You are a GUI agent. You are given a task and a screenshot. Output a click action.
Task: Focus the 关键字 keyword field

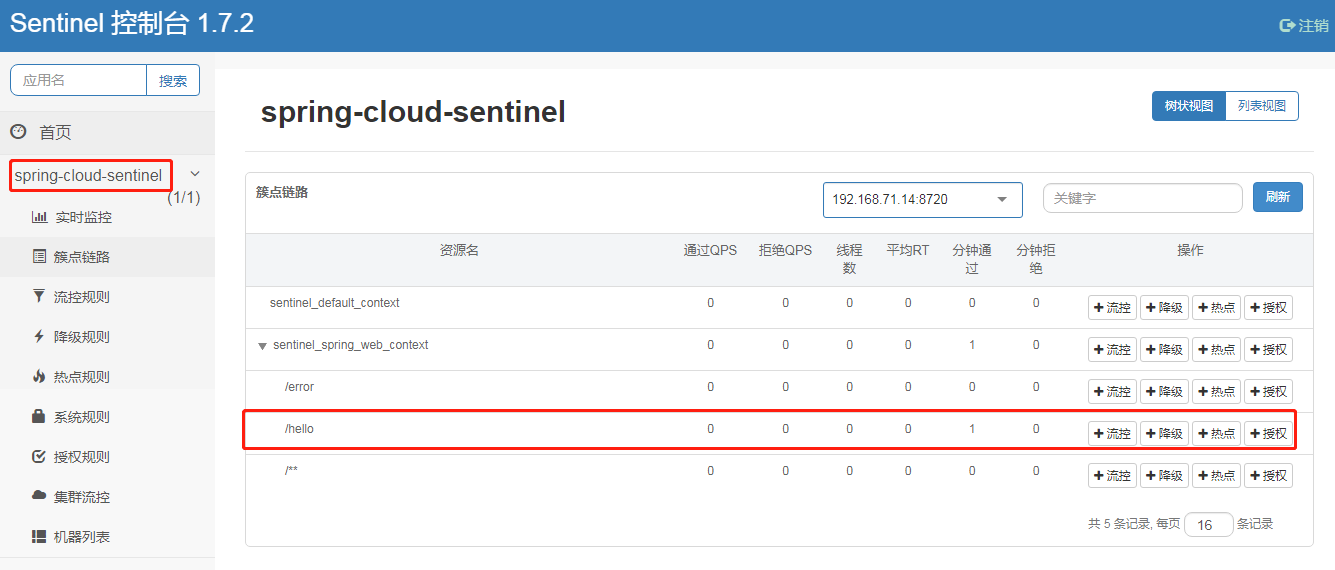pos(1143,198)
